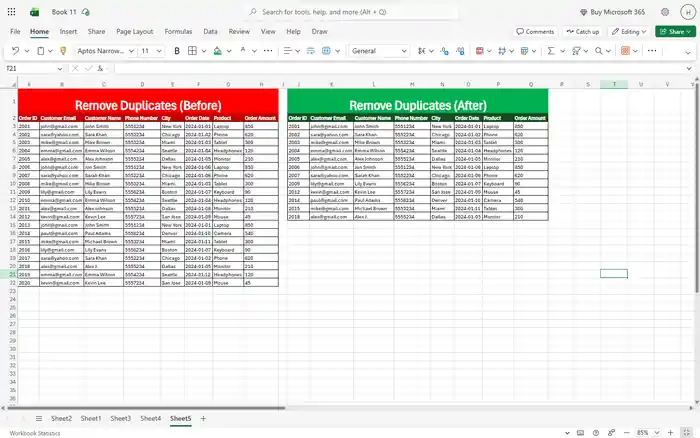Click the orange add-ins grid icon
The width and height of the screenshot is (700, 438).
click(x=625, y=51)
